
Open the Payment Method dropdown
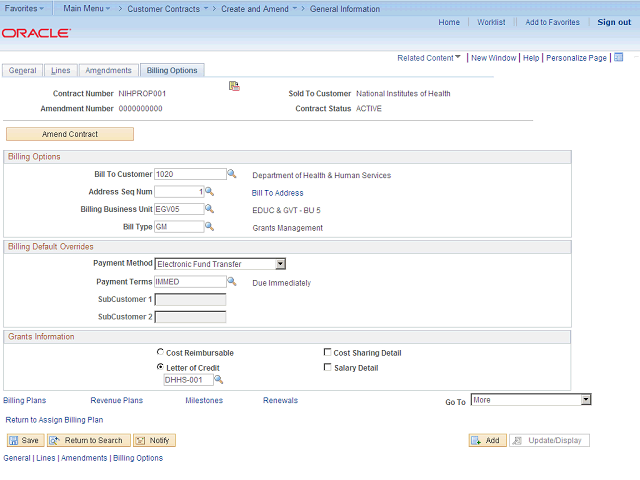(220, 264)
